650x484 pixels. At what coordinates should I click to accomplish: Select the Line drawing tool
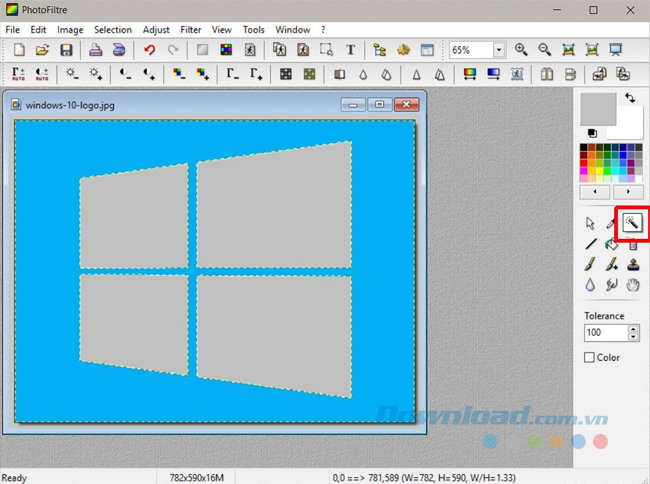click(590, 244)
